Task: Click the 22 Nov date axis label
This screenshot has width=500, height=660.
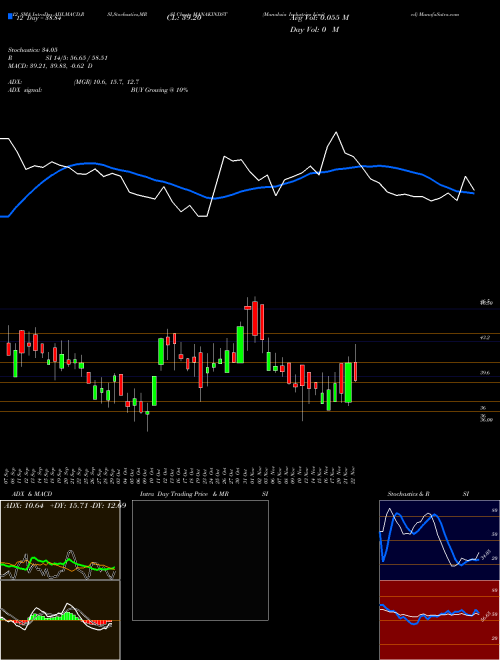Action: pos(355,475)
